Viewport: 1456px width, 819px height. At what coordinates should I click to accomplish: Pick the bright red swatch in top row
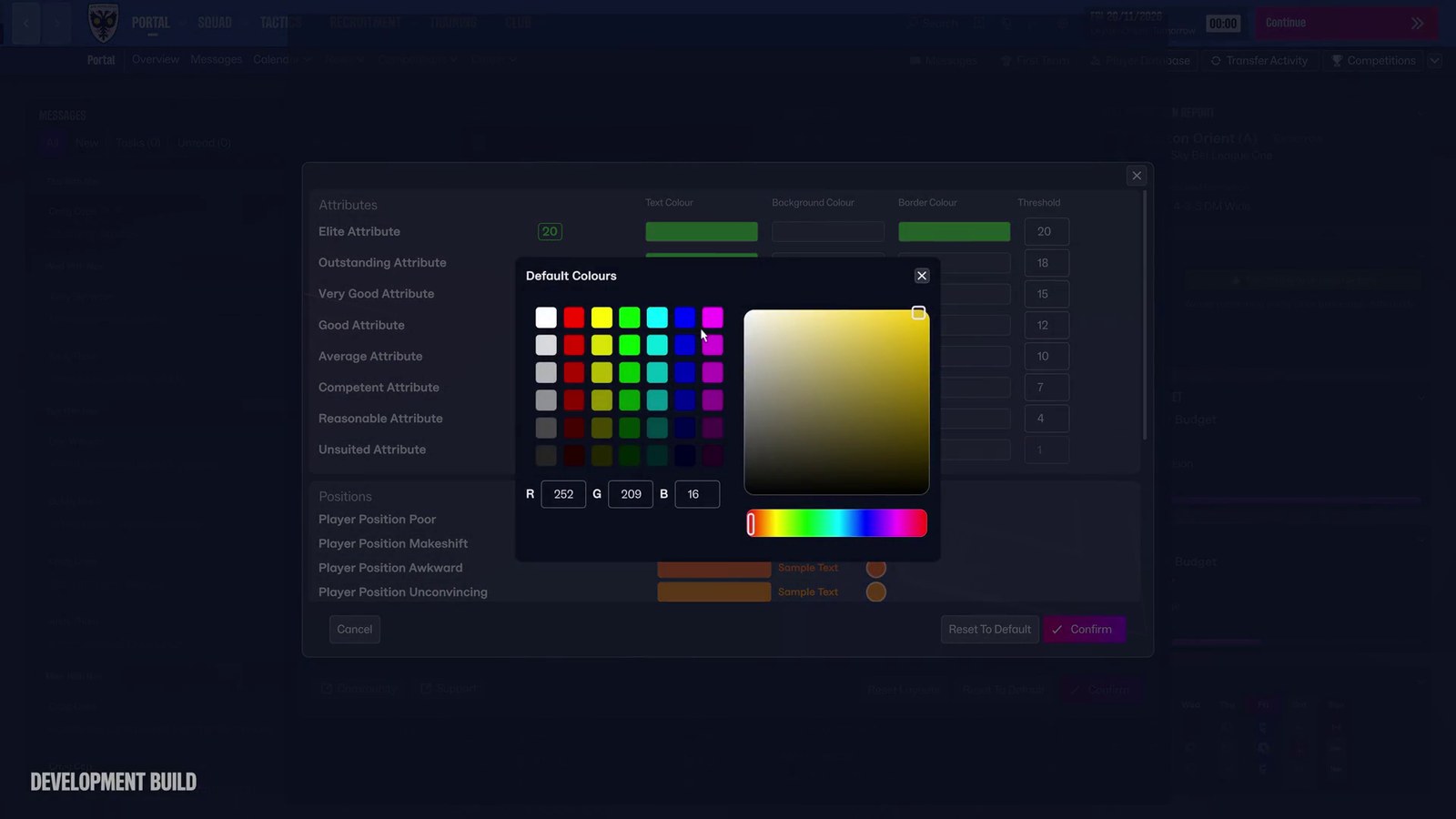(574, 318)
